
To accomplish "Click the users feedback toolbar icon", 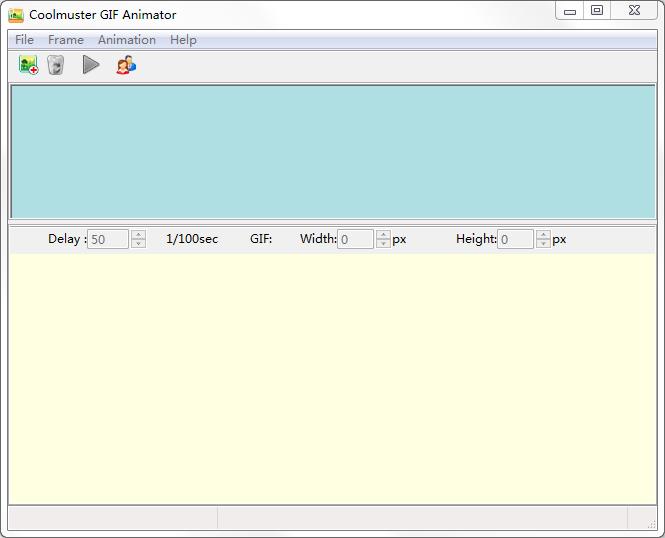I will (x=126, y=65).
